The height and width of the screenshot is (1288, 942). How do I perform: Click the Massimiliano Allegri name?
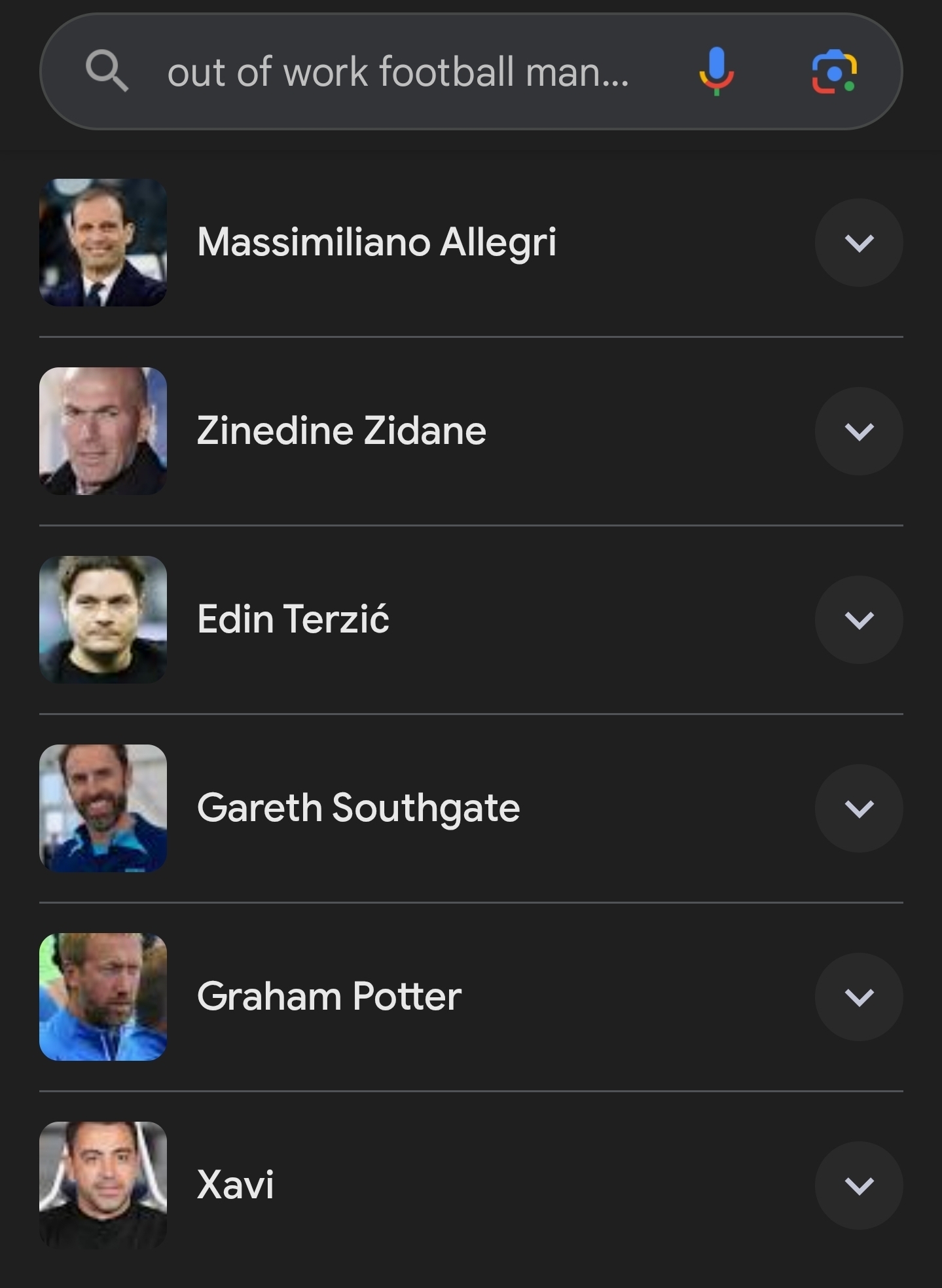(376, 242)
